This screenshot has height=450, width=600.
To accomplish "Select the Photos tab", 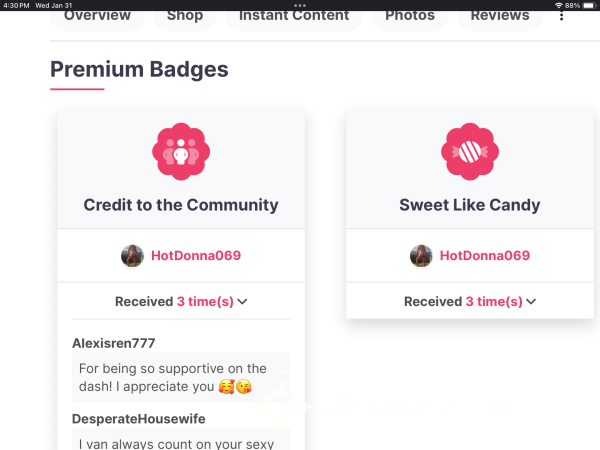I will coord(410,16).
